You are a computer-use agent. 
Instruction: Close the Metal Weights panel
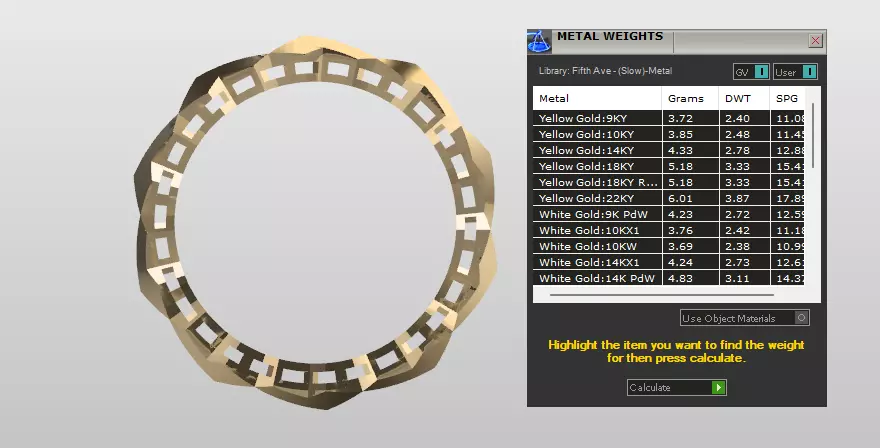point(815,40)
